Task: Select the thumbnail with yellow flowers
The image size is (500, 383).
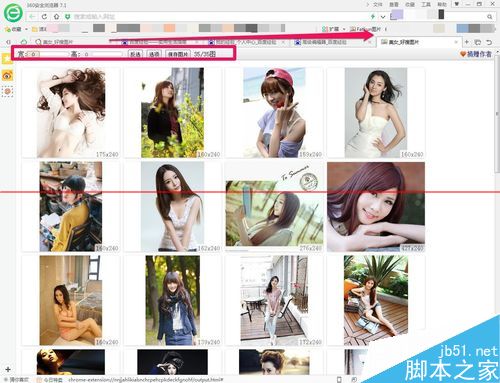Action: (172, 113)
